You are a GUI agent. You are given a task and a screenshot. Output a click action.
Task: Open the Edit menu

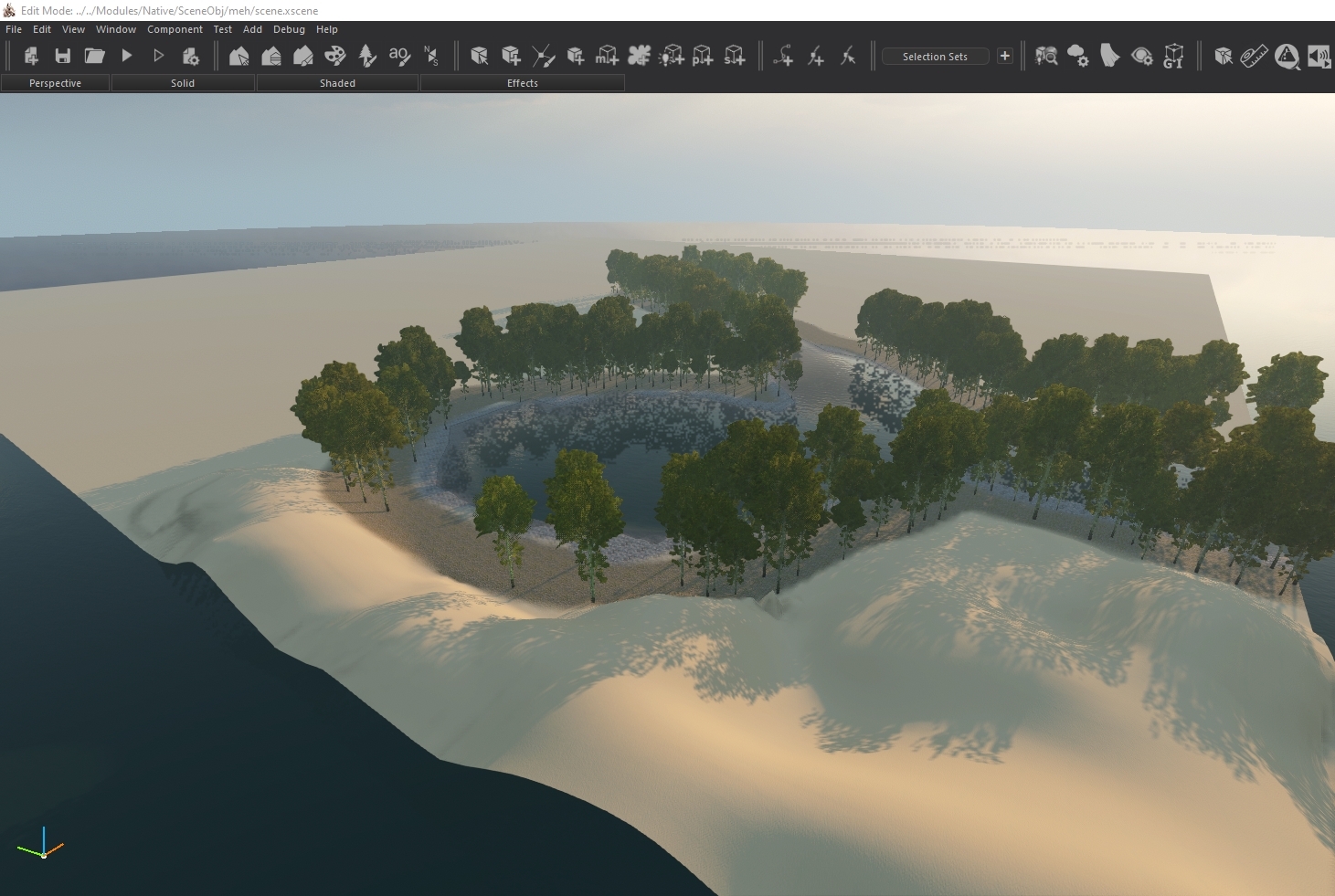[x=42, y=29]
